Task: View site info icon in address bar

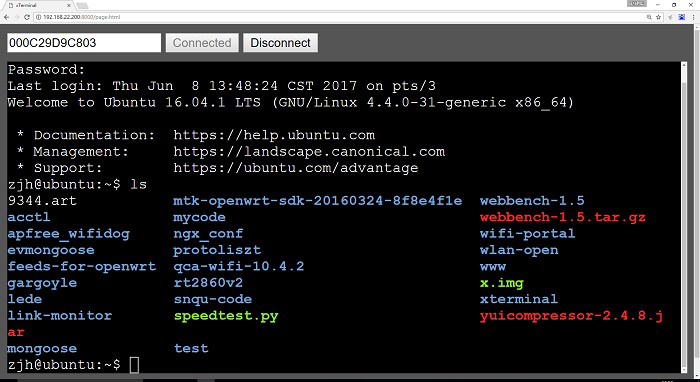Action: click(x=38, y=17)
